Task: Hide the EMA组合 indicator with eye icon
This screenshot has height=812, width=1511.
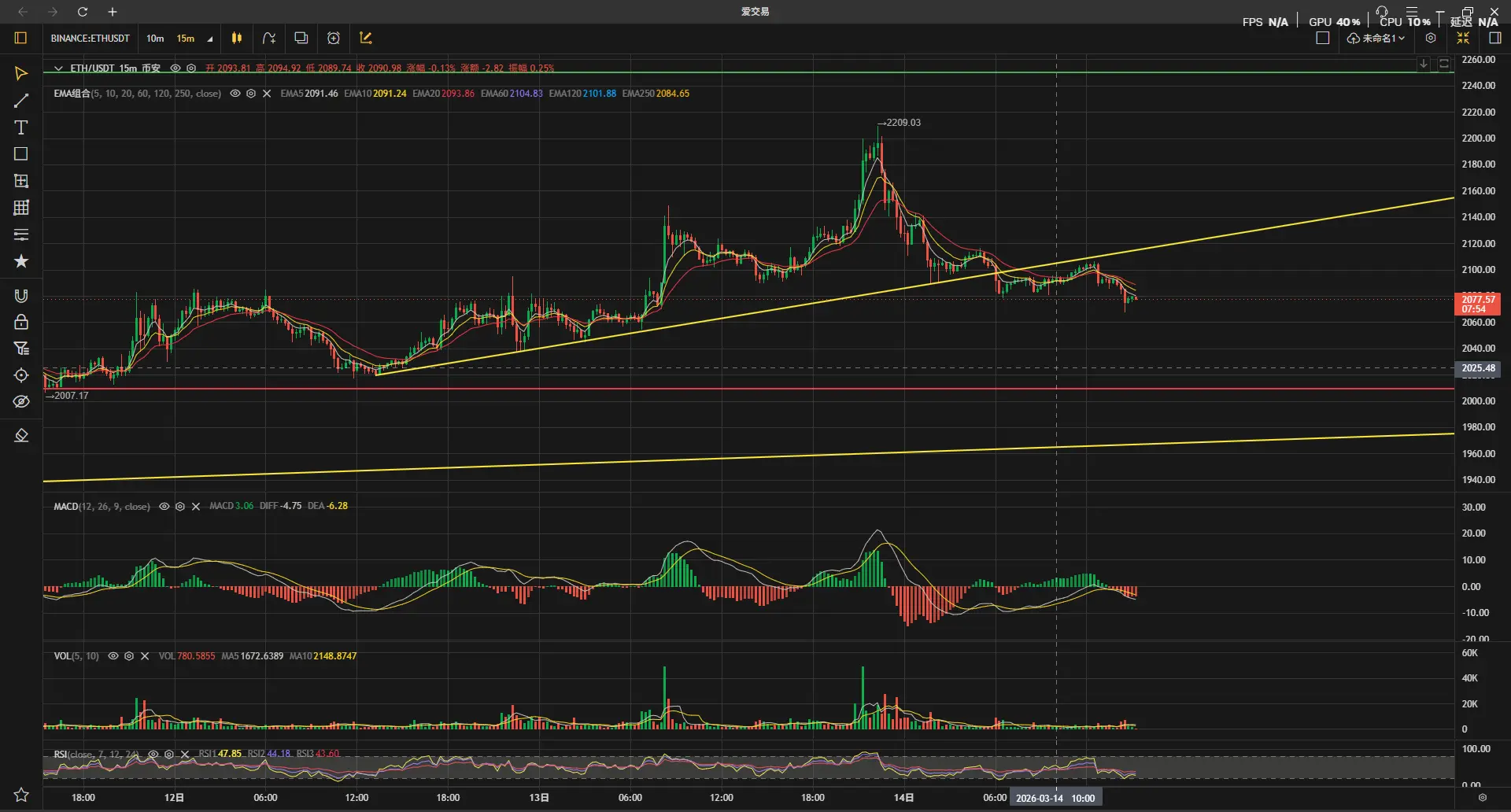Action: (x=235, y=94)
